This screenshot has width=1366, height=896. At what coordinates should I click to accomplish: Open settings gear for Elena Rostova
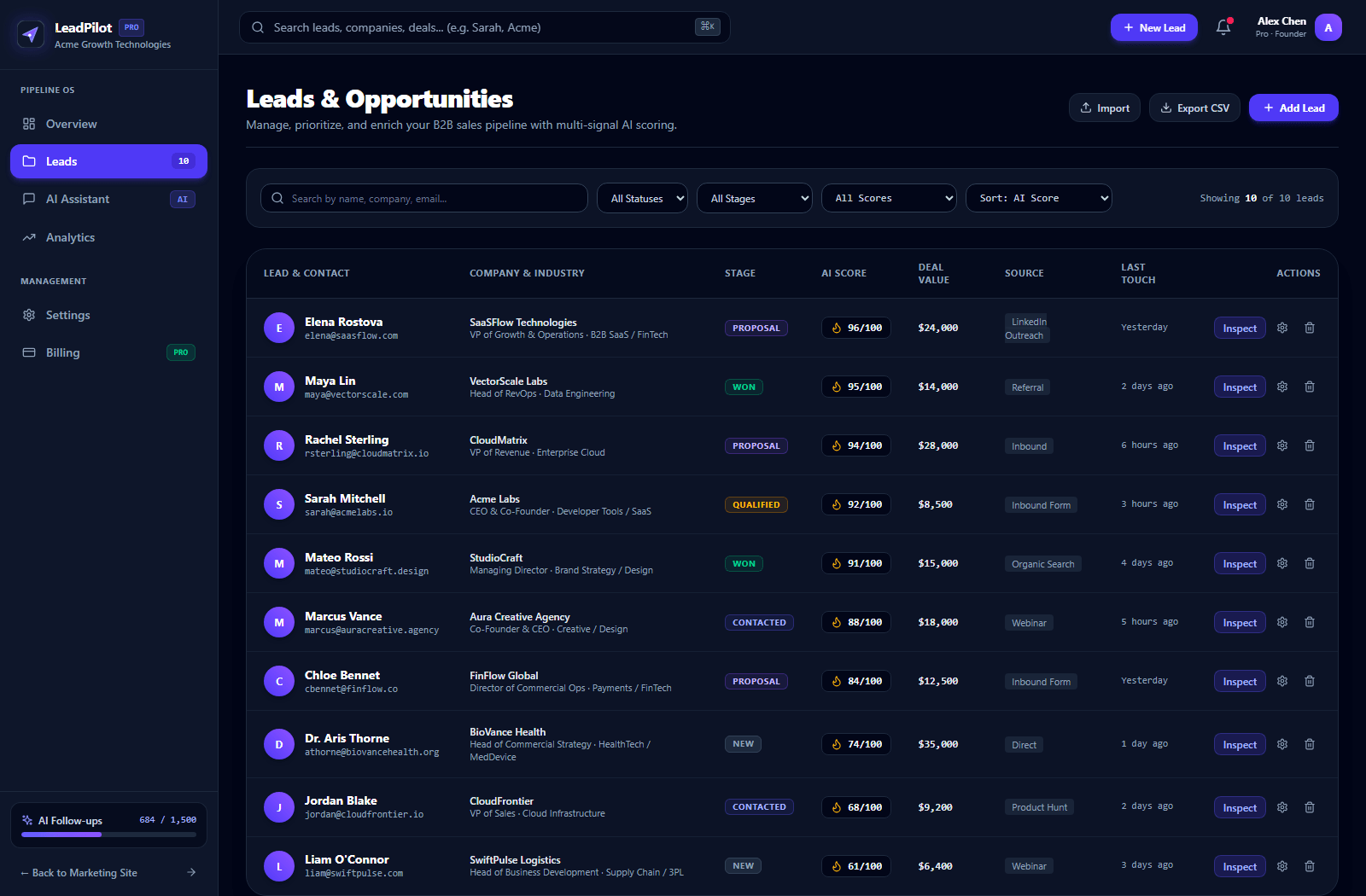point(1282,328)
